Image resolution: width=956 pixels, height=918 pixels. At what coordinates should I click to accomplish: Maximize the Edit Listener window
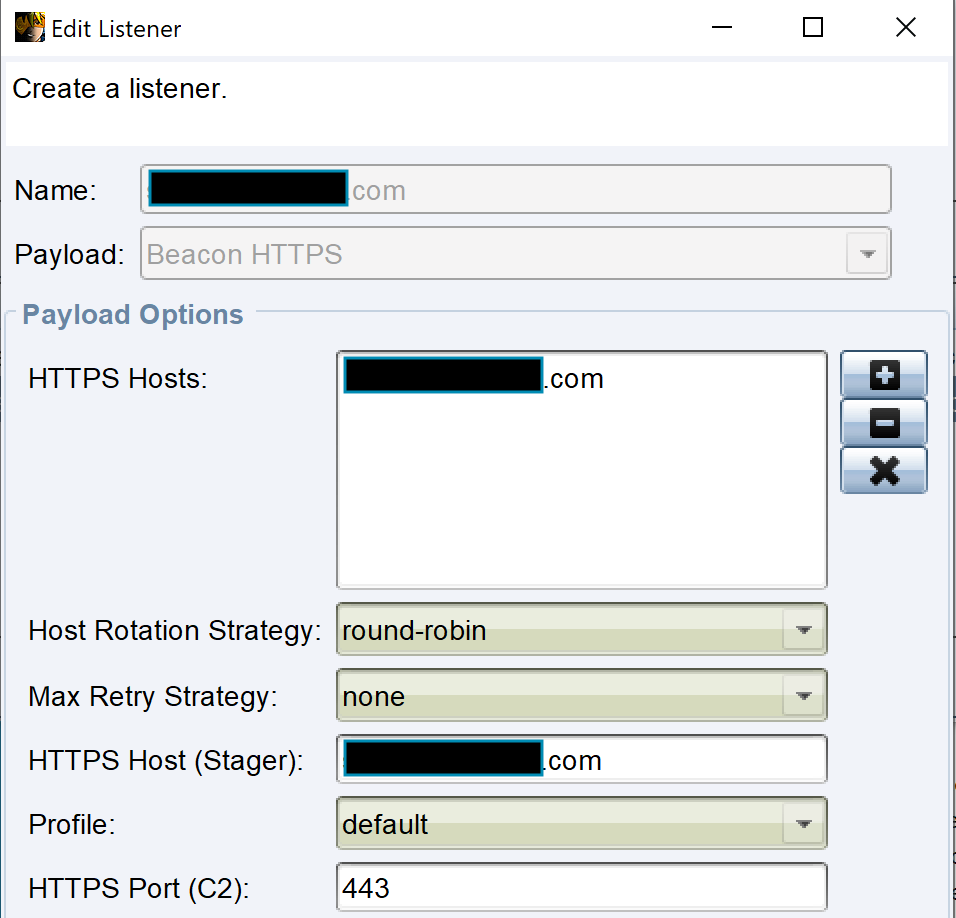click(812, 28)
